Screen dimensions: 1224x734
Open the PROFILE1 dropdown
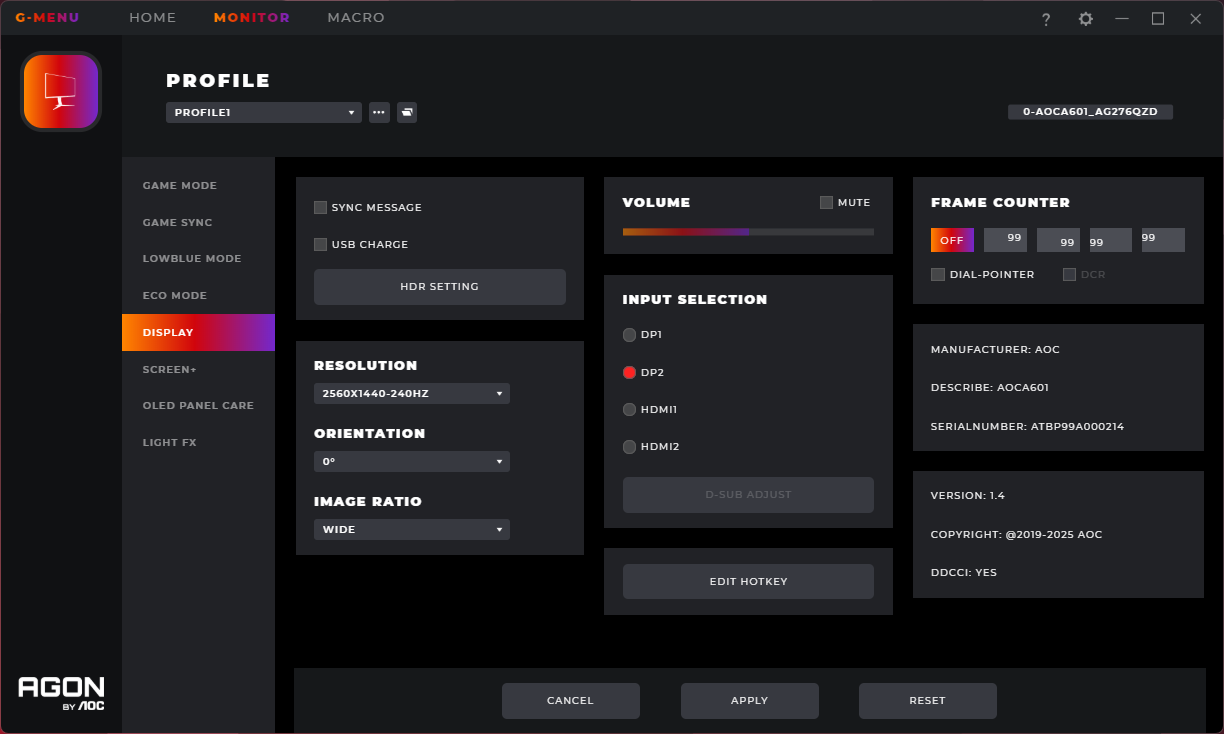[x=264, y=113]
